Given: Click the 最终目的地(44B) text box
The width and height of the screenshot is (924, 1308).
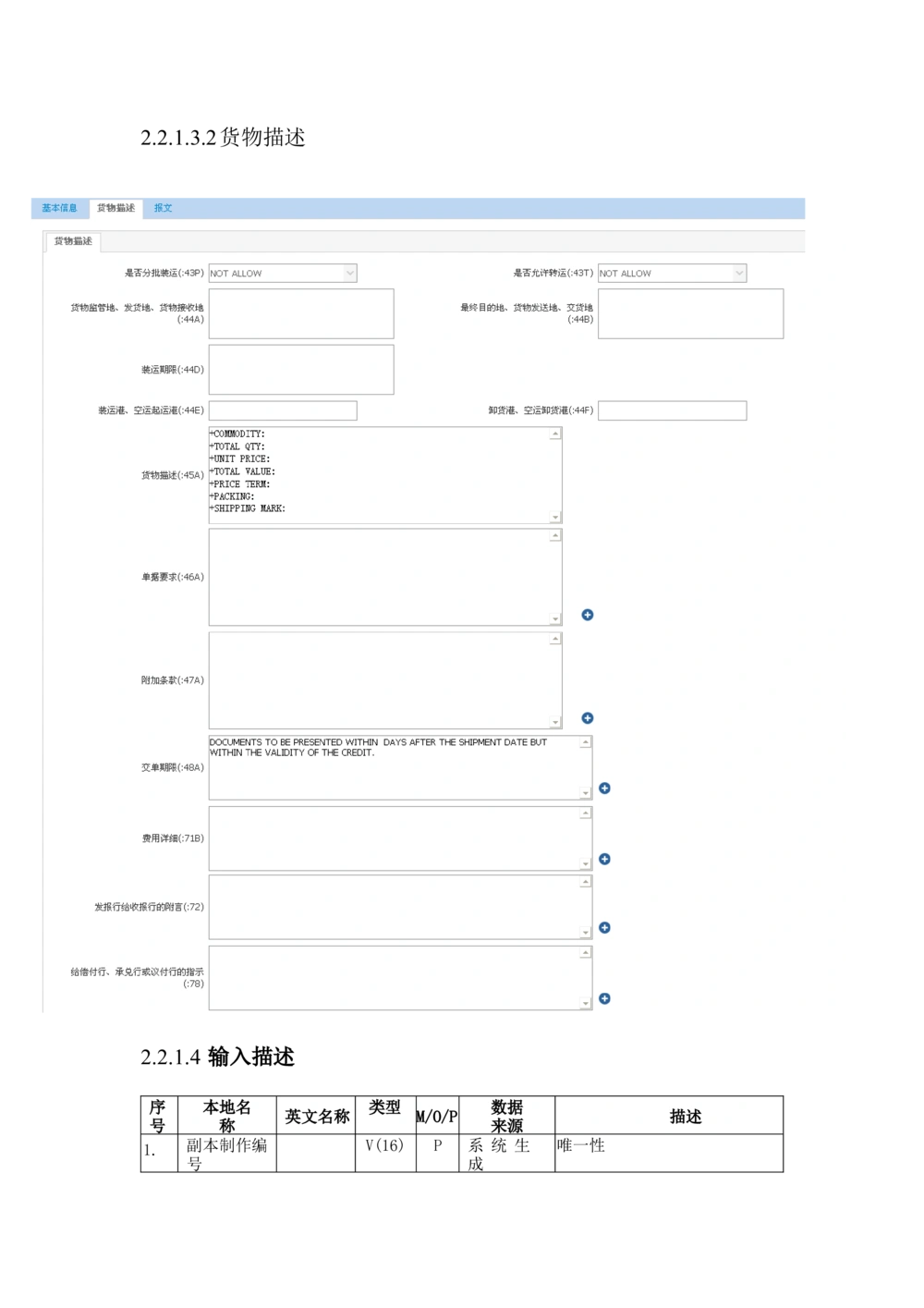Looking at the screenshot, I should point(690,313).
